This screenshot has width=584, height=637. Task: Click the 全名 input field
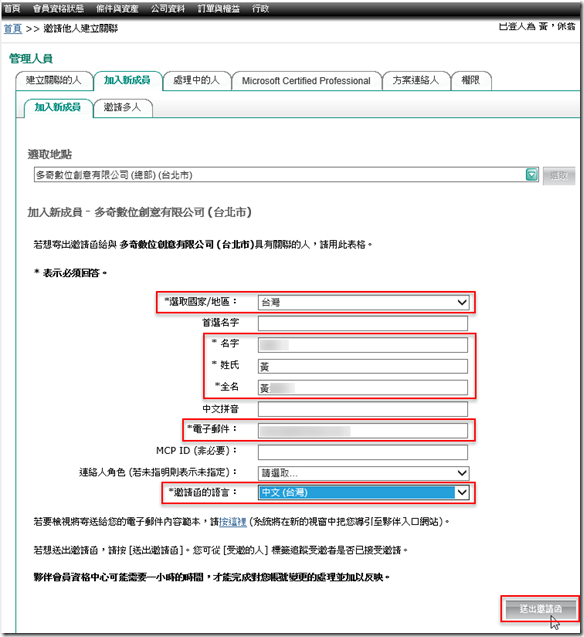[363, 388]
